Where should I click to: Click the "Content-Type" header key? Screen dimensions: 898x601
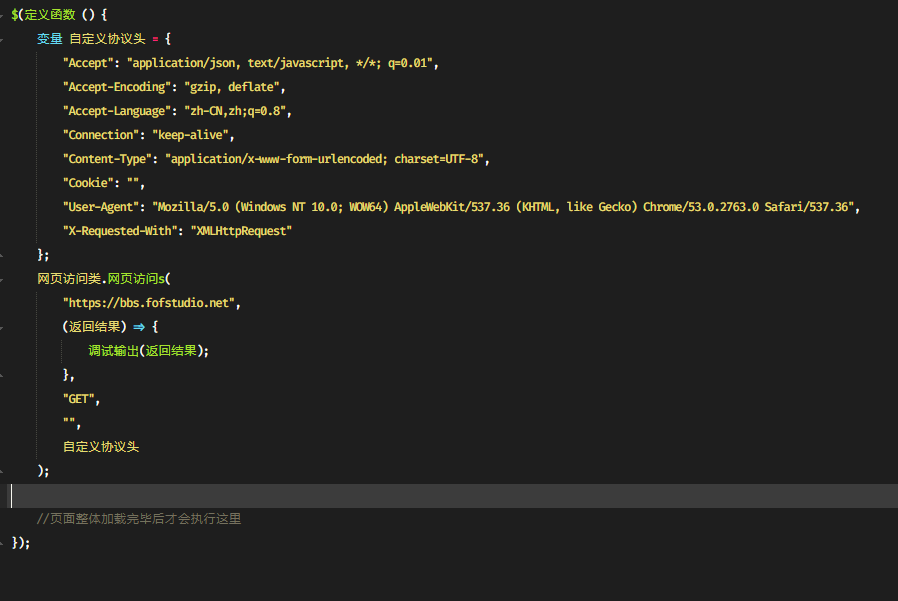107,159
